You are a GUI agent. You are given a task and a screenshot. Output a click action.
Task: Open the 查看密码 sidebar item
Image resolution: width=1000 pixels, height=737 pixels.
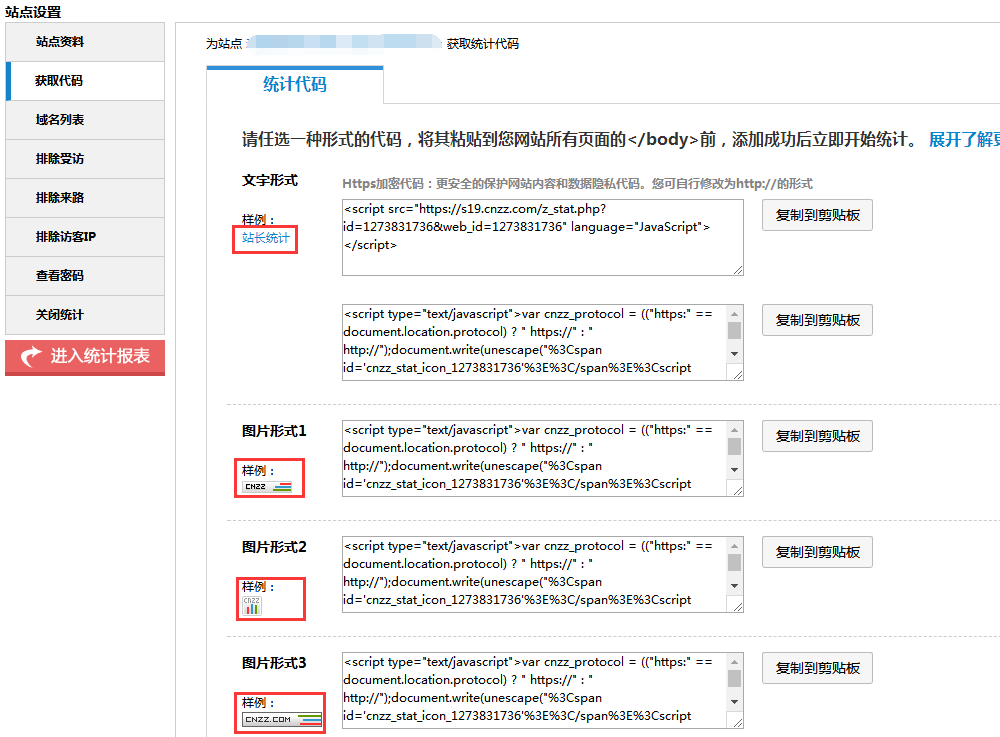(60, 276)
